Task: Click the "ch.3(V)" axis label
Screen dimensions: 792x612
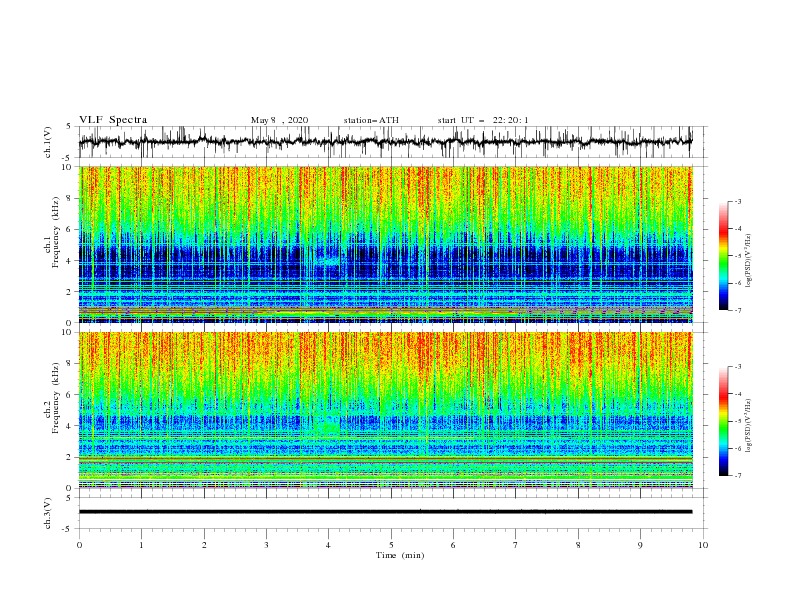Action: click(48, 513)
